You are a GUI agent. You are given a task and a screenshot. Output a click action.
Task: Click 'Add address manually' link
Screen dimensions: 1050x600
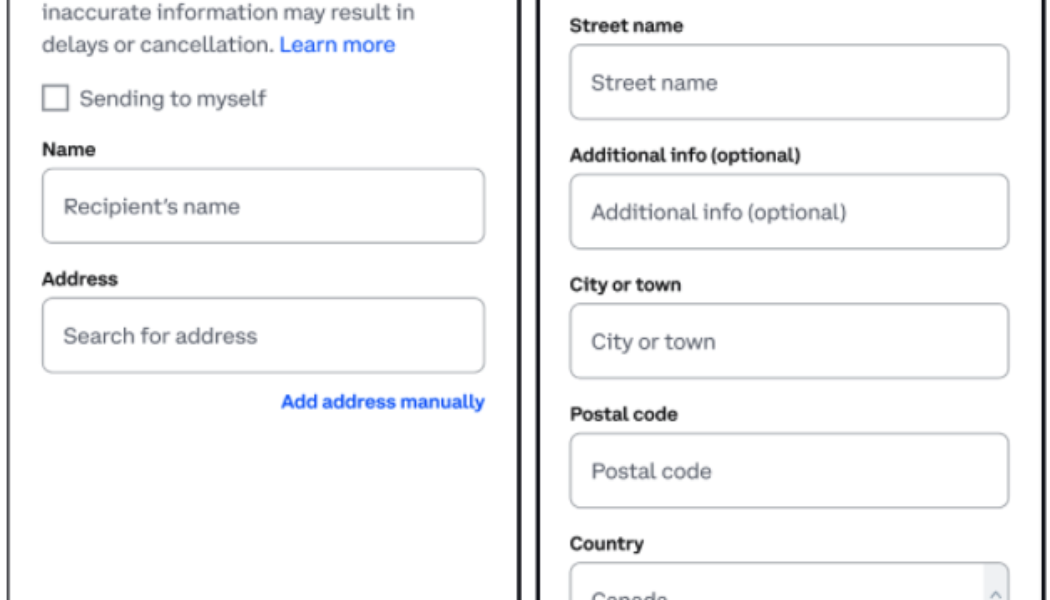(x=382, y=402)
